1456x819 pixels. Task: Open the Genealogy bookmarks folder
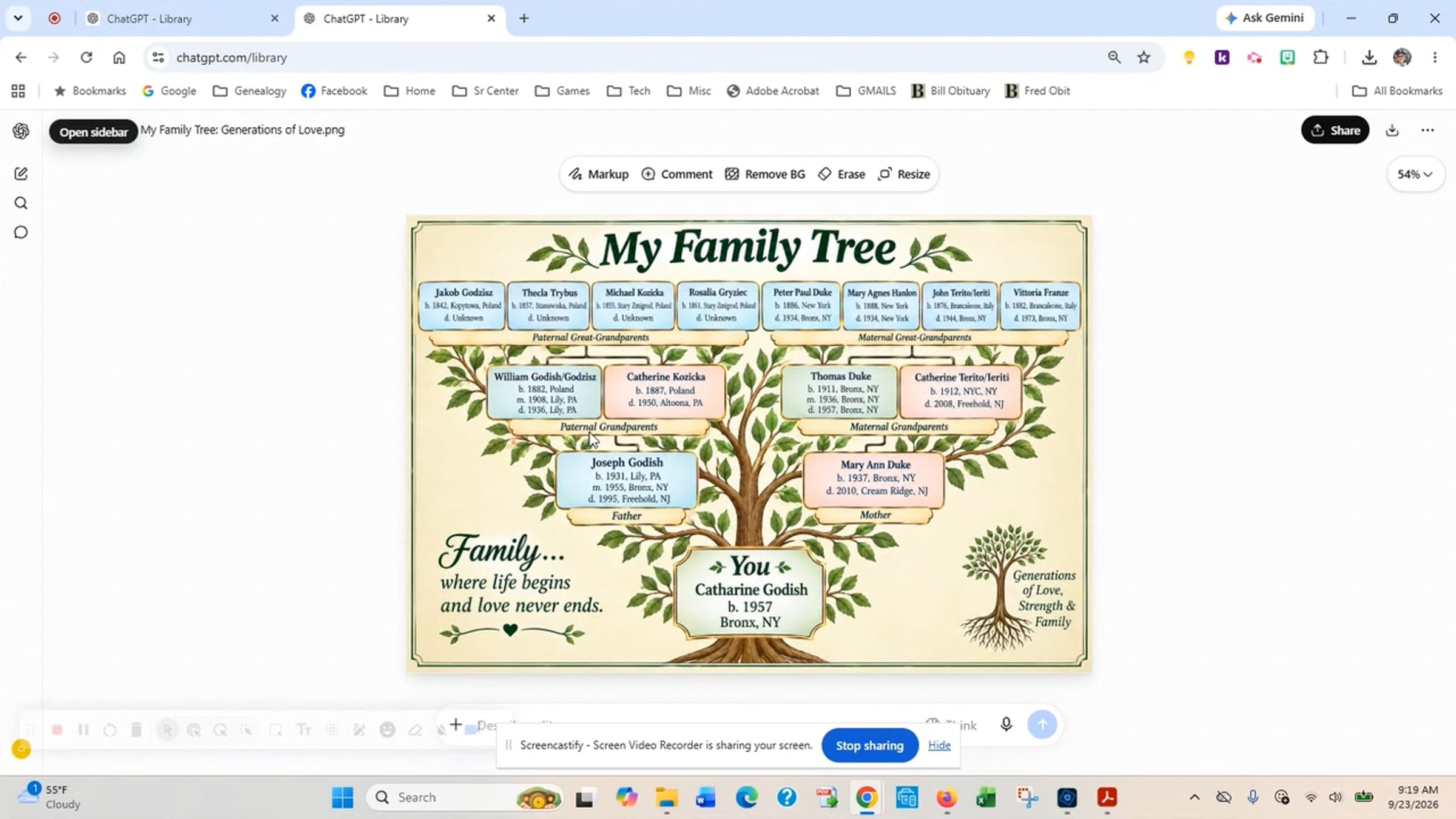point(249,91)
